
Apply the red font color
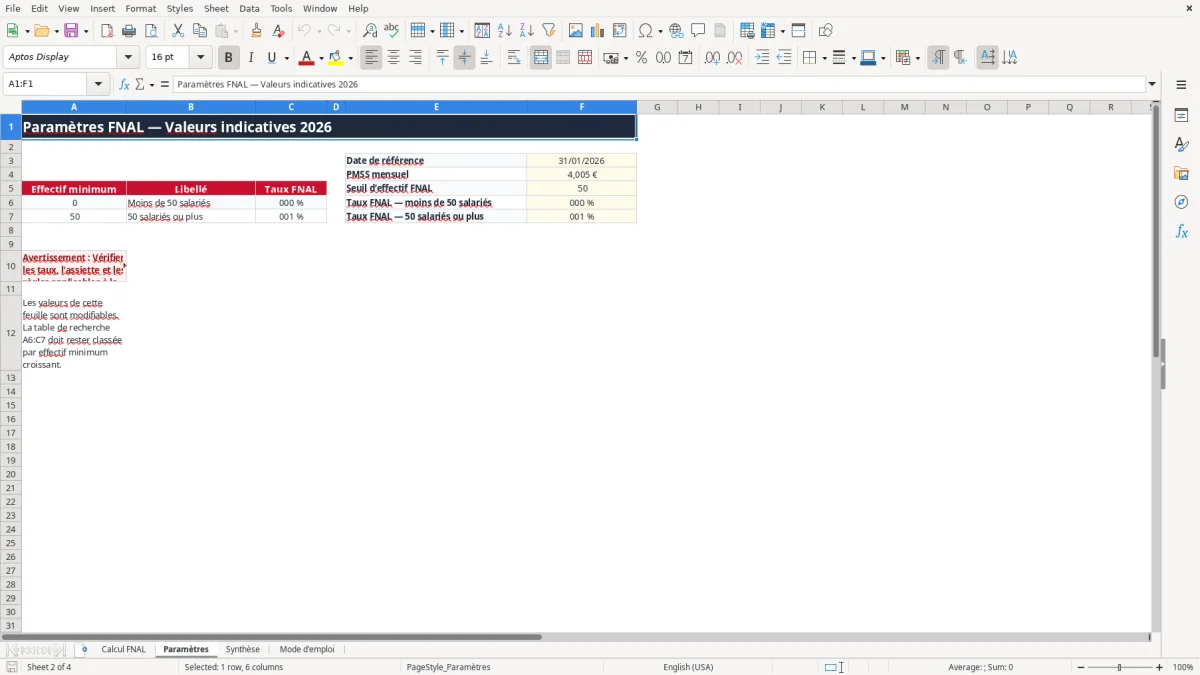tap(307, 58)
